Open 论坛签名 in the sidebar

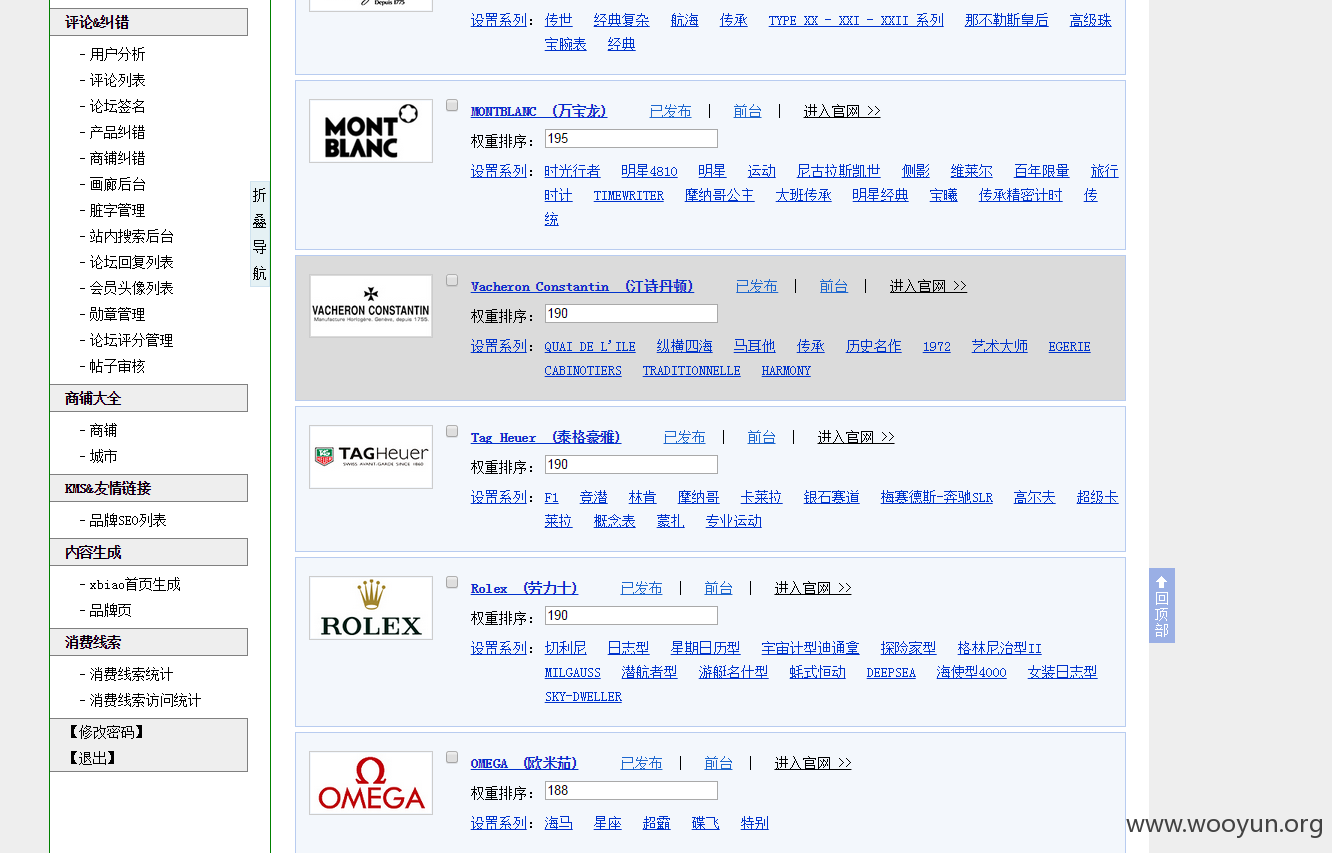[x=117, y=106]
